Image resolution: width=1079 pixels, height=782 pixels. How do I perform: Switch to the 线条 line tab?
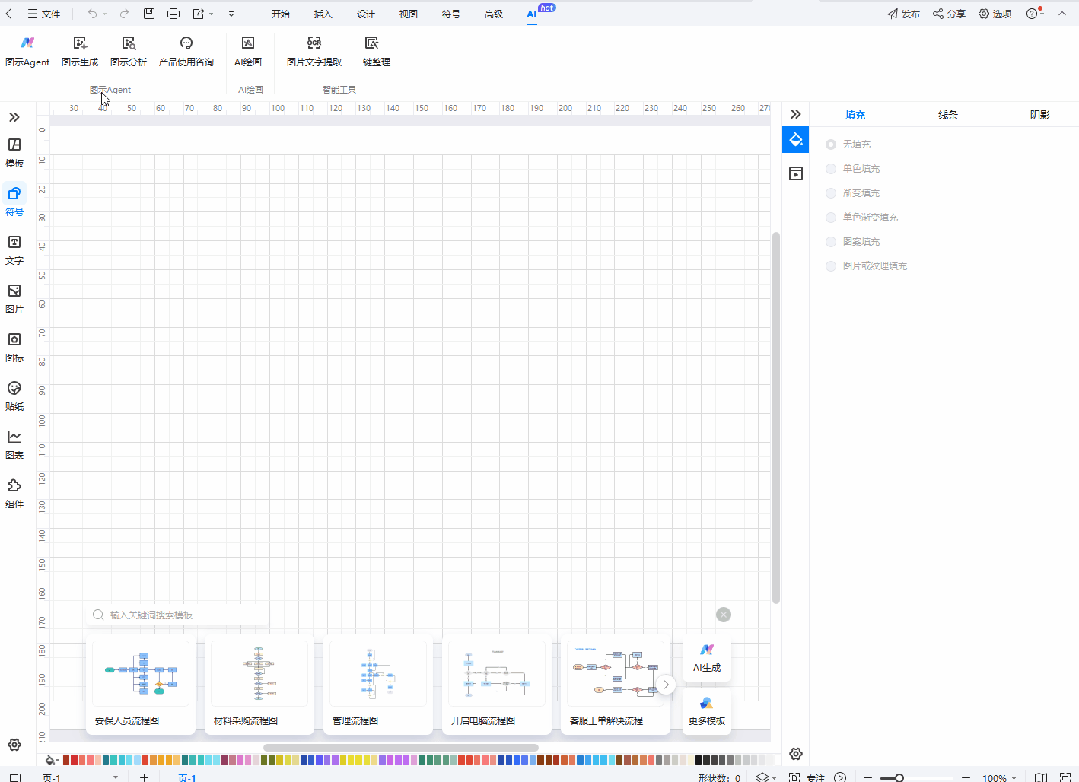point(948,114)
